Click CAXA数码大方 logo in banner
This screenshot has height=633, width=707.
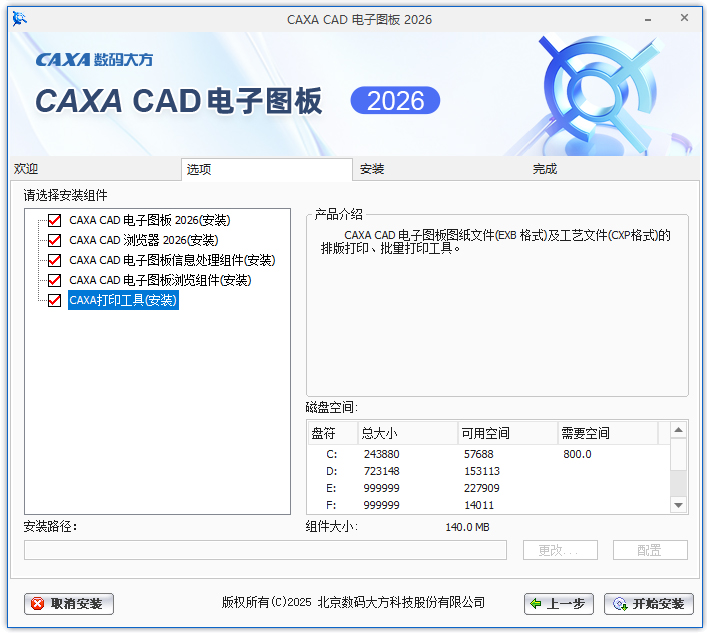click(94, 60)
